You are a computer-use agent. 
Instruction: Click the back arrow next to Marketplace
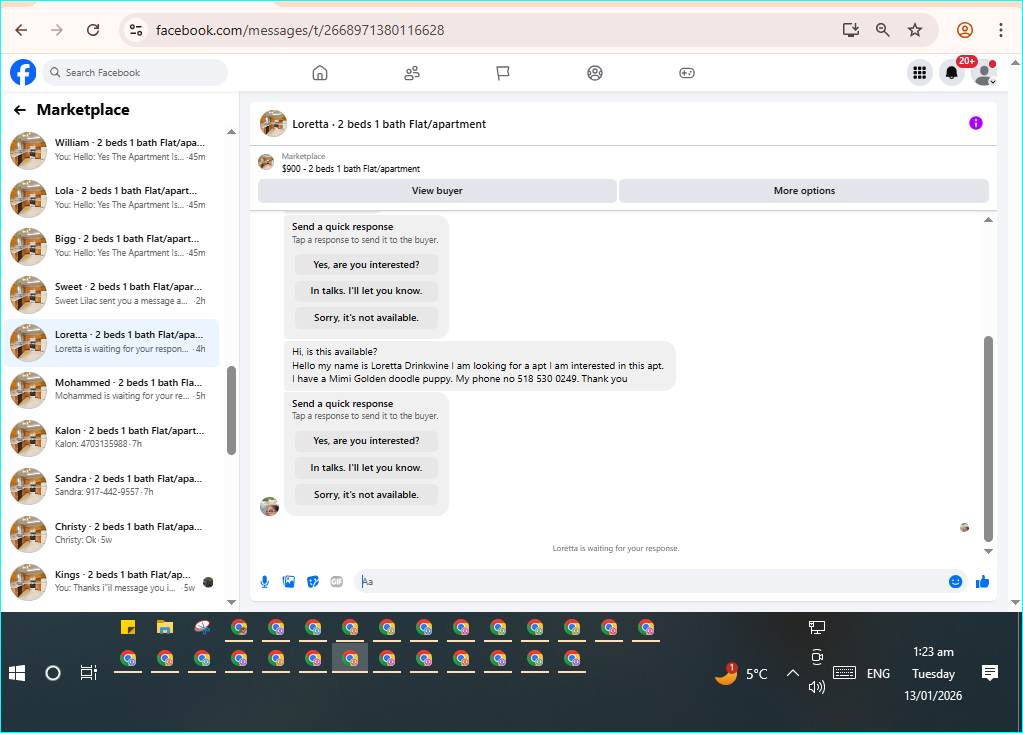tap(20, 110)
